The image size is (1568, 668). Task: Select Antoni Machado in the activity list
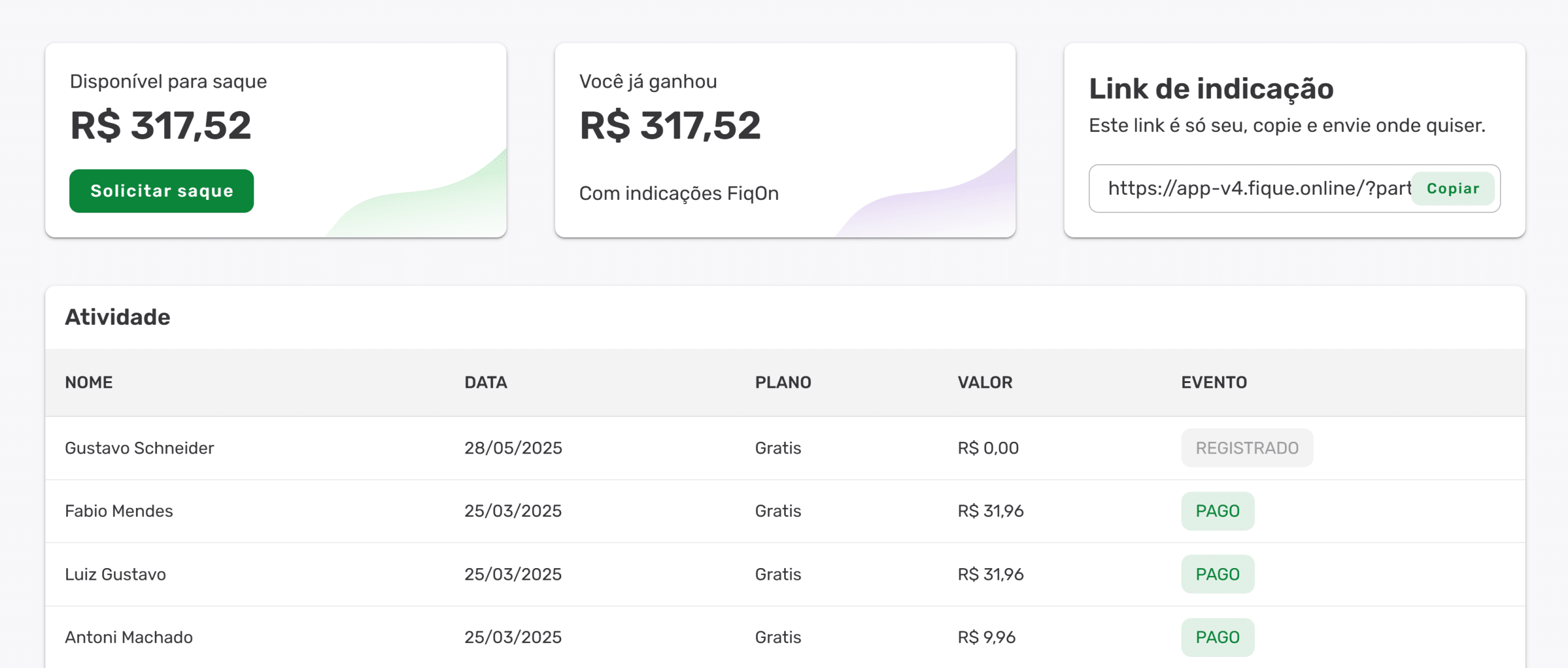129,637
